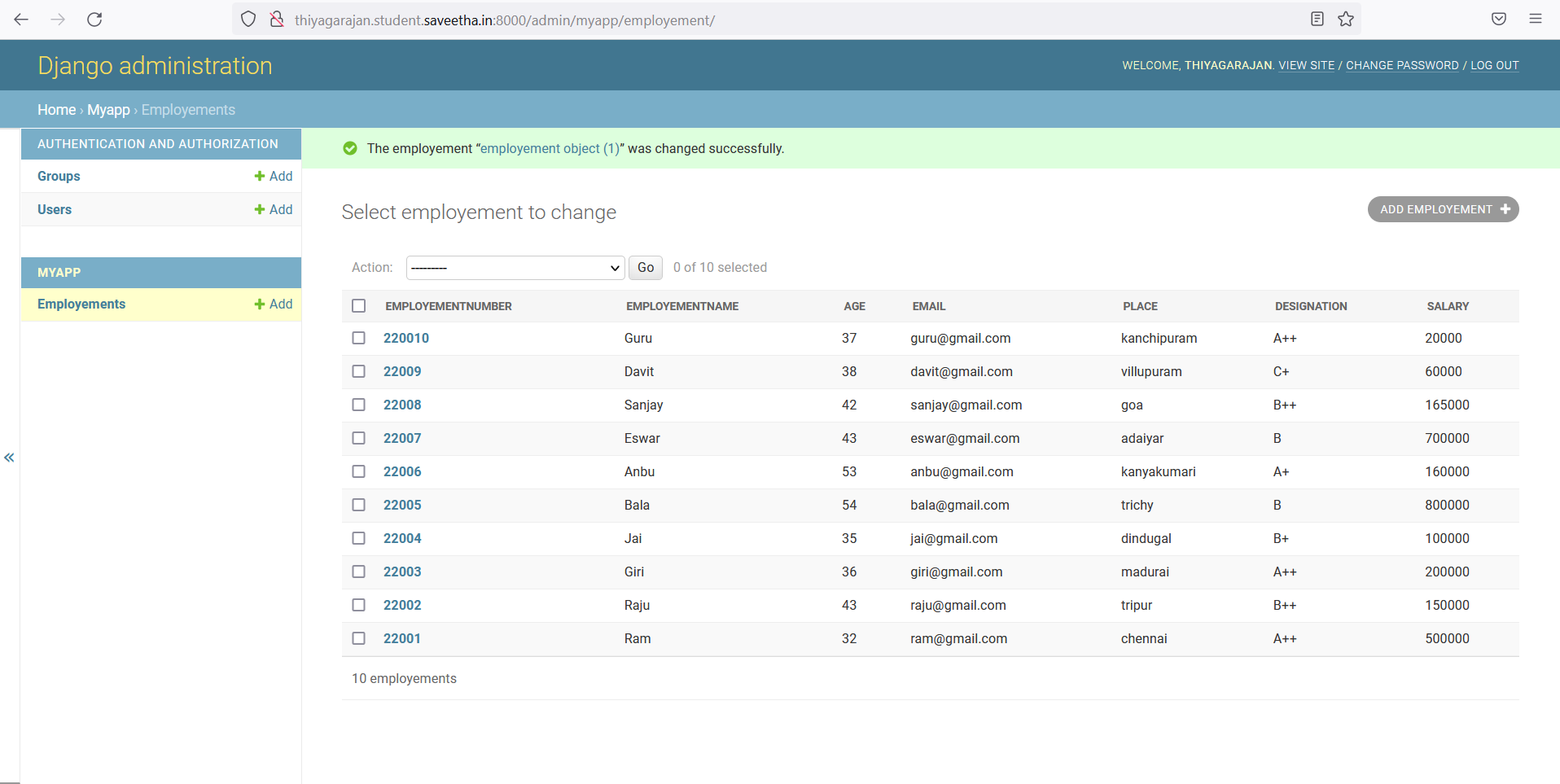
Task: Select the checkbox for row 22005
Action: 359,505
